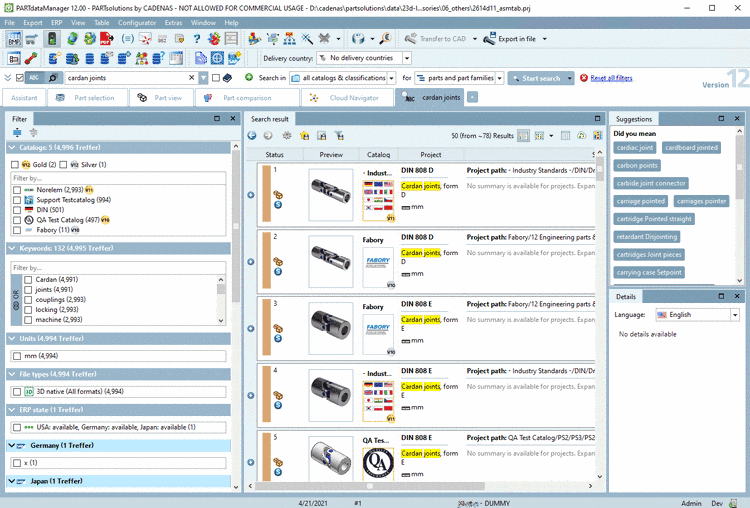Click the funnel filter save icon in results
This screenshot has height=508, width=750.
pos(339,136)
